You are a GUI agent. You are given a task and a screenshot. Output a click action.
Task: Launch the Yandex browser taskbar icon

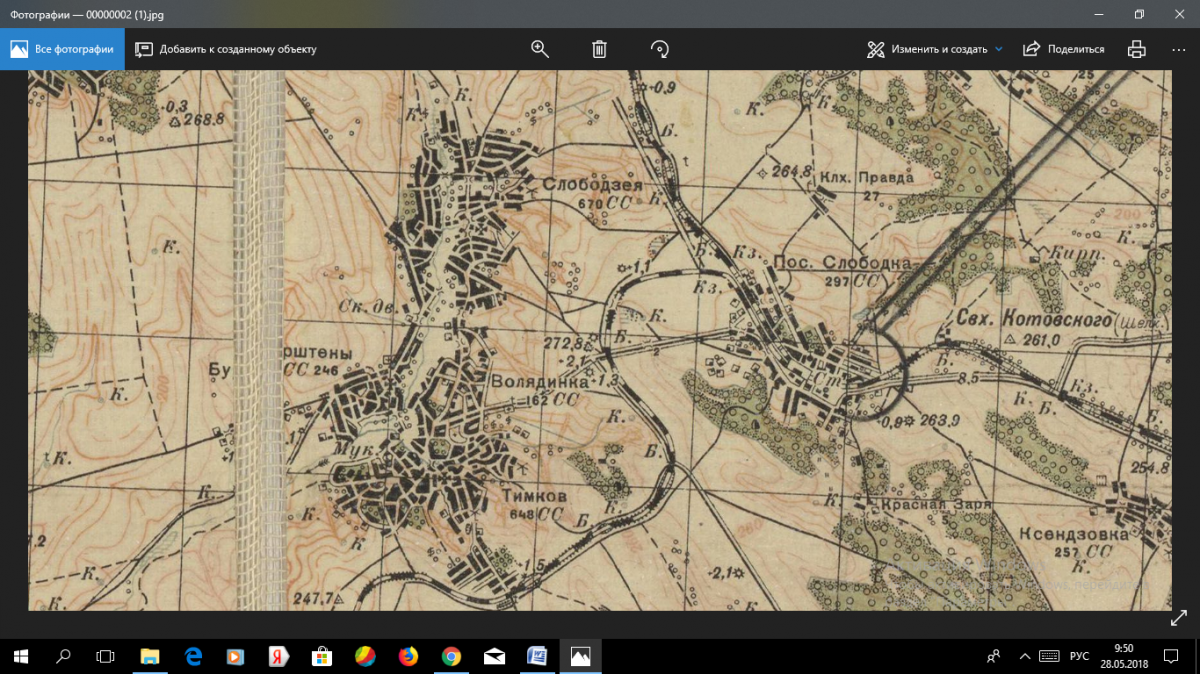pos(279,656)
